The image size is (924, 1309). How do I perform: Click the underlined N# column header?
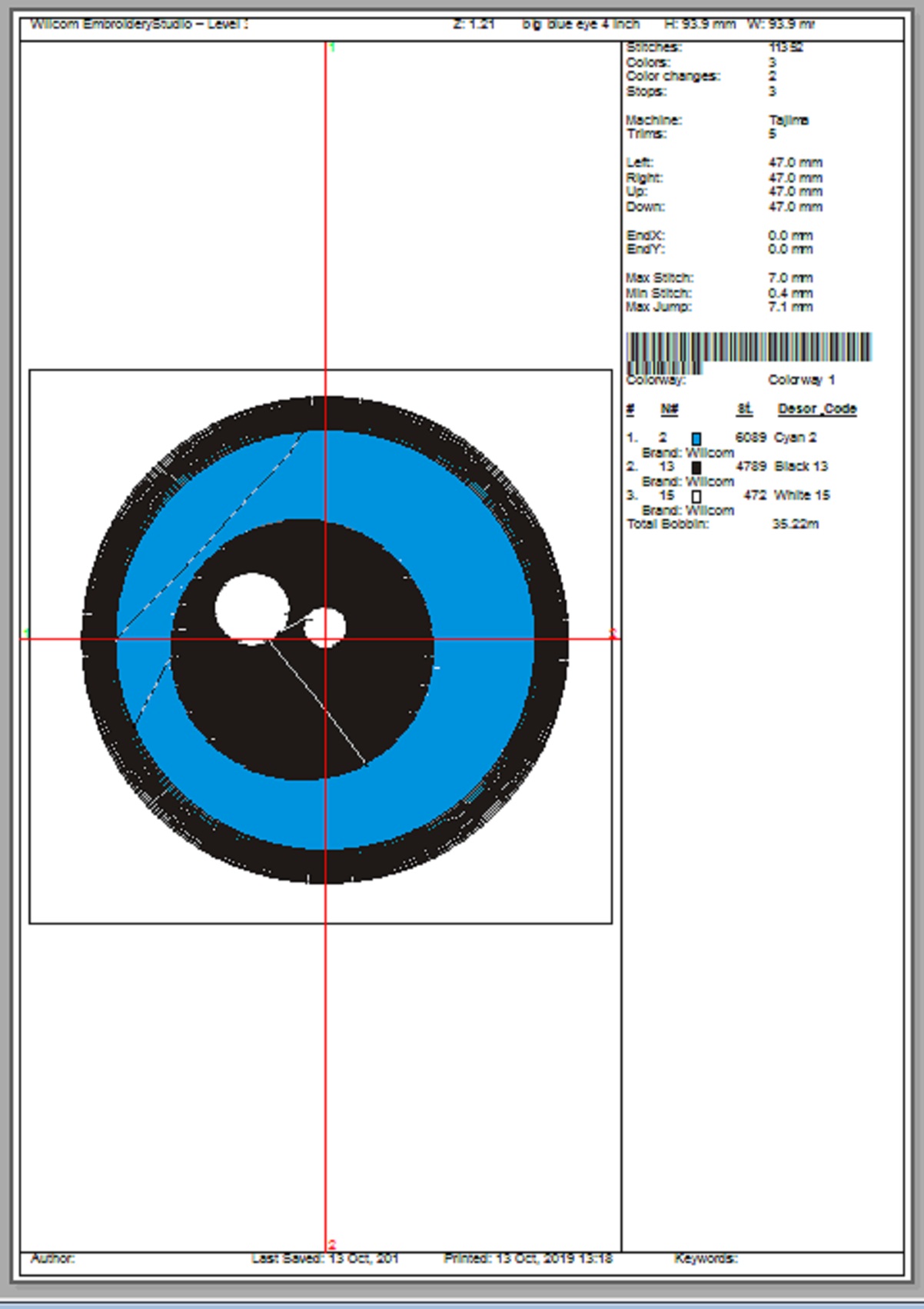click(669, 409)
